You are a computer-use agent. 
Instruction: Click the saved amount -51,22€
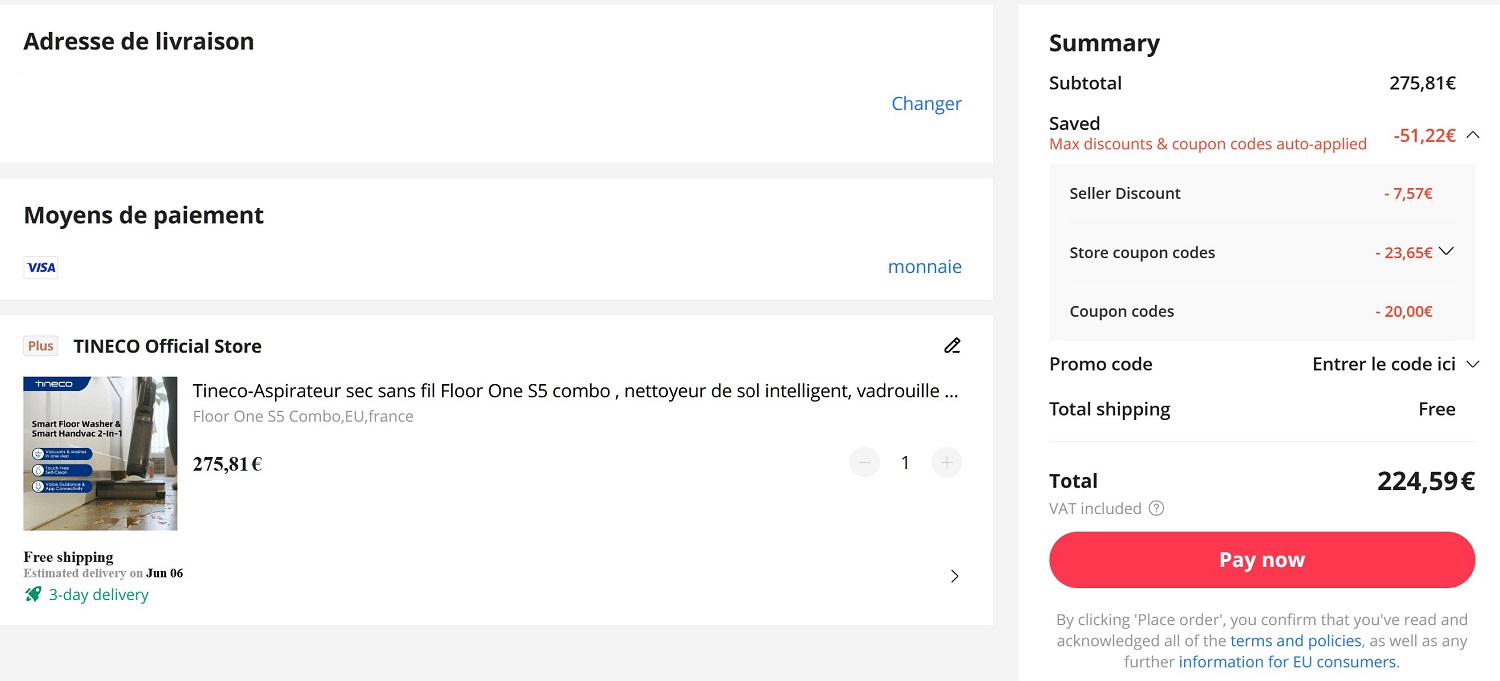tap(1424, 135)
